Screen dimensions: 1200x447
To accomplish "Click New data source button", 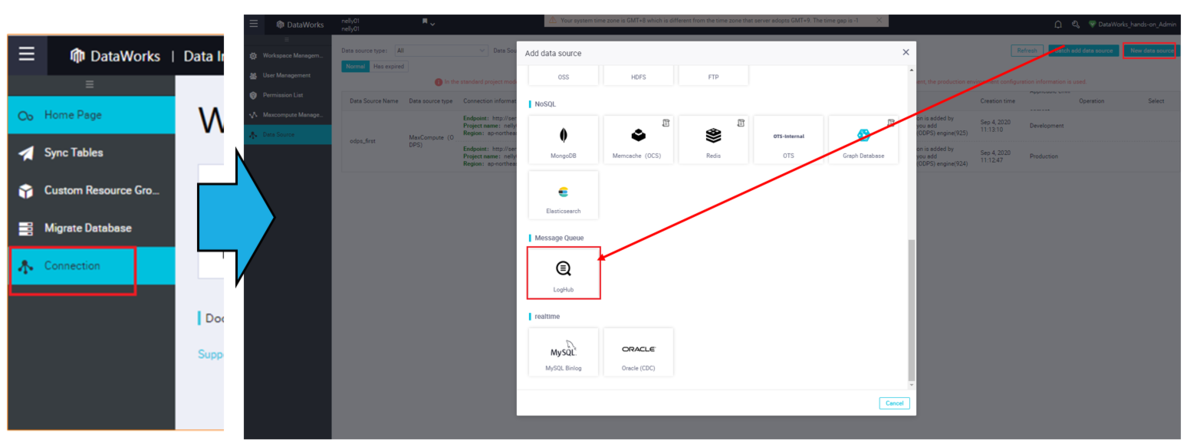I will click(1150, 50).
